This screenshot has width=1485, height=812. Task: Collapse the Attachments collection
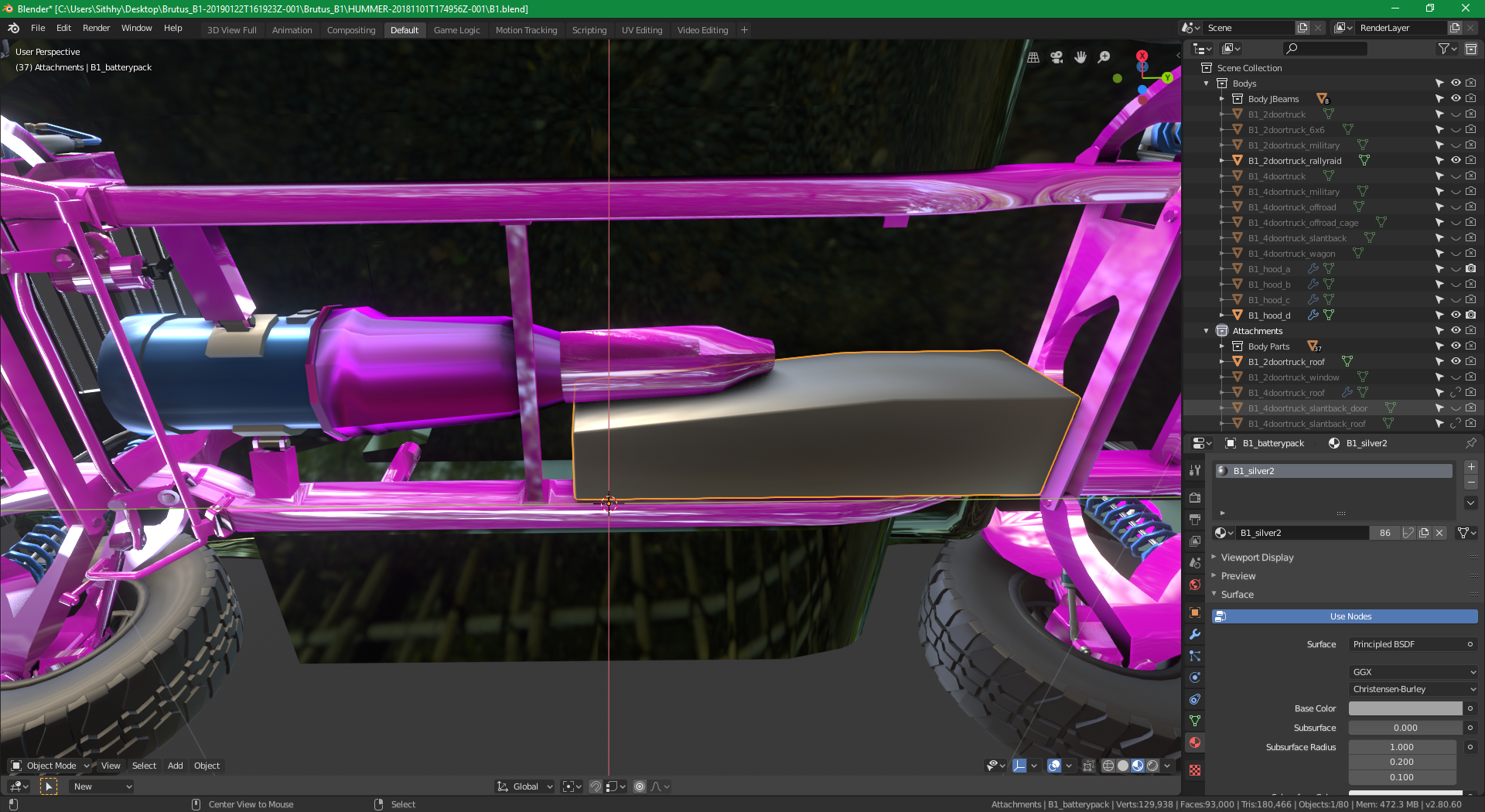tap(1206, 331)
